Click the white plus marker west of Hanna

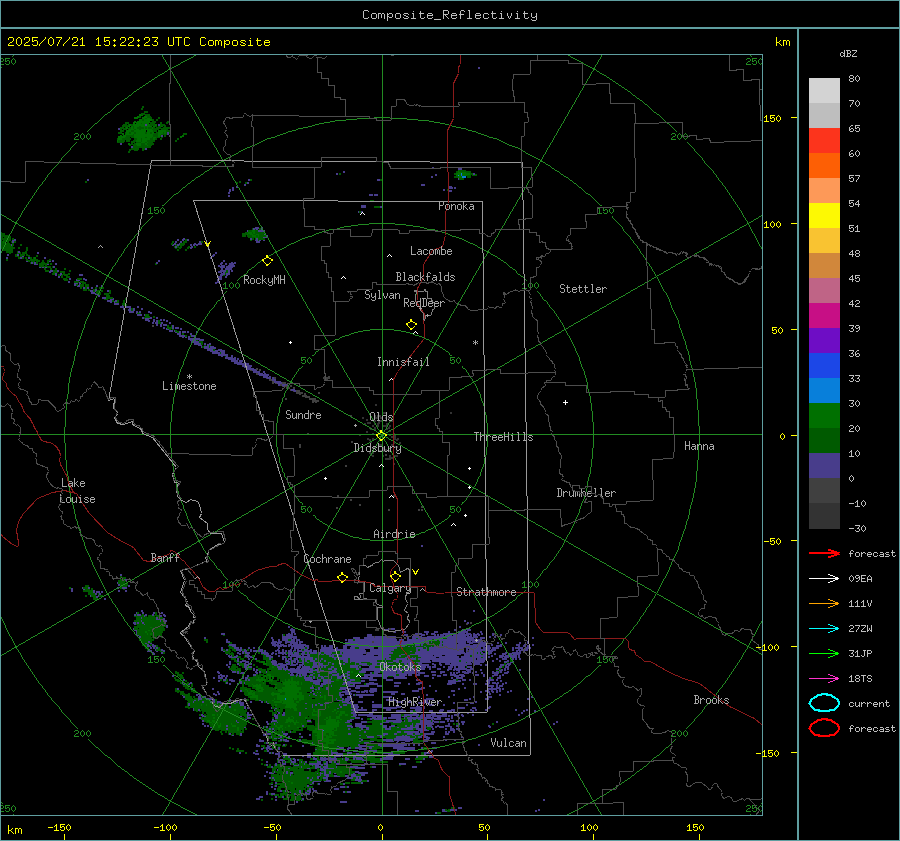565,402
